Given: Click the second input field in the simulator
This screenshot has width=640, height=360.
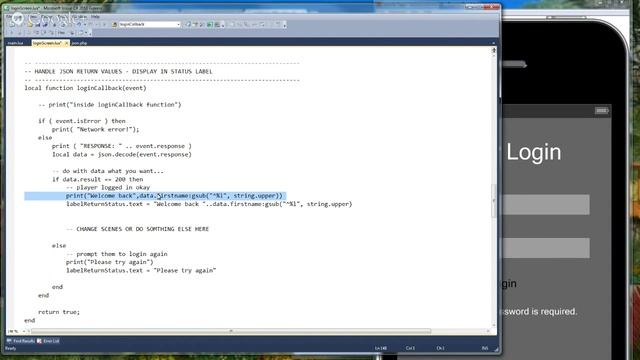Looking at the screenshot, I should (x=546, y=248).
